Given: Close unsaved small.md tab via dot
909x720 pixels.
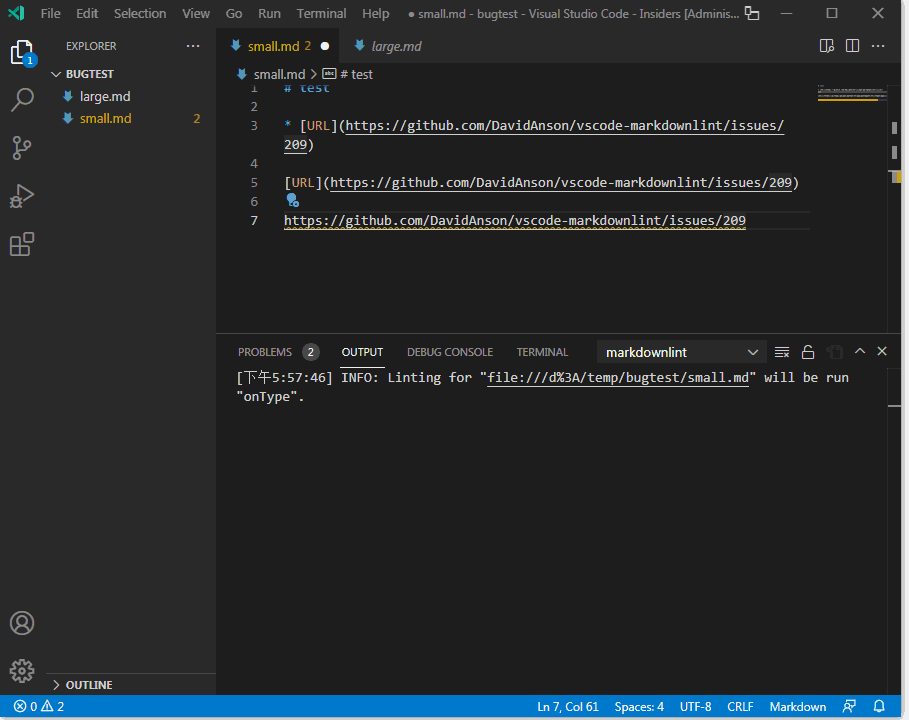Looking at the screenshot, I should [x=325, y=46].
